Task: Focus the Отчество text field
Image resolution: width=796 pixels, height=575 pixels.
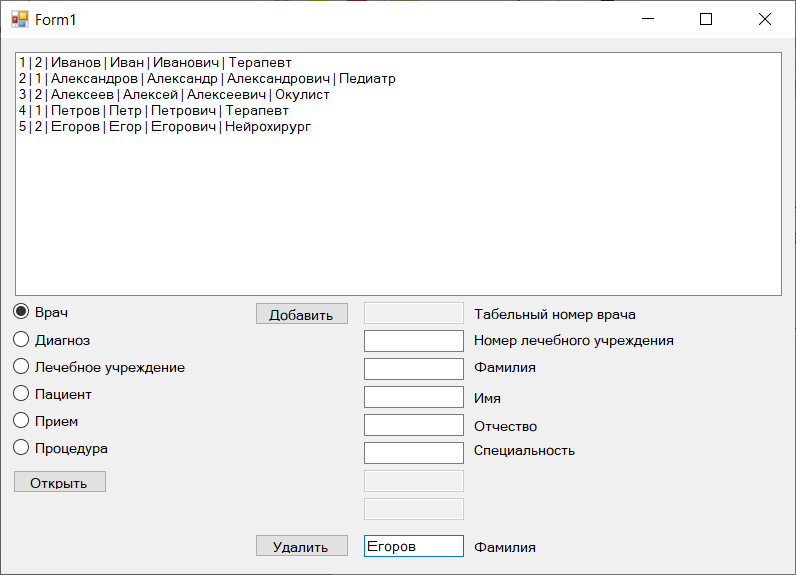Action: [x=414, y=425]
